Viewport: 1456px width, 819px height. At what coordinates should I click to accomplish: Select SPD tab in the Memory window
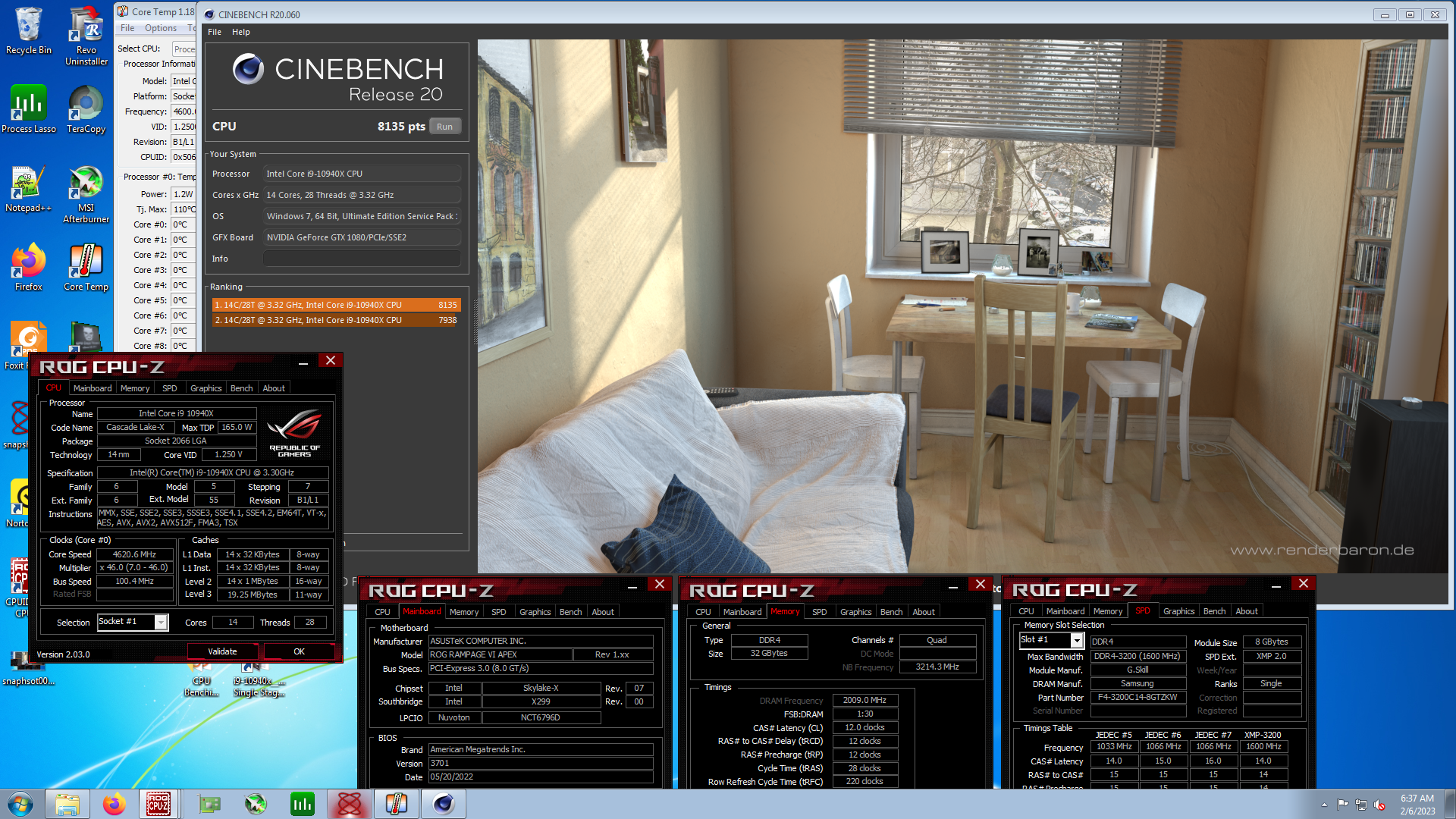820,612
